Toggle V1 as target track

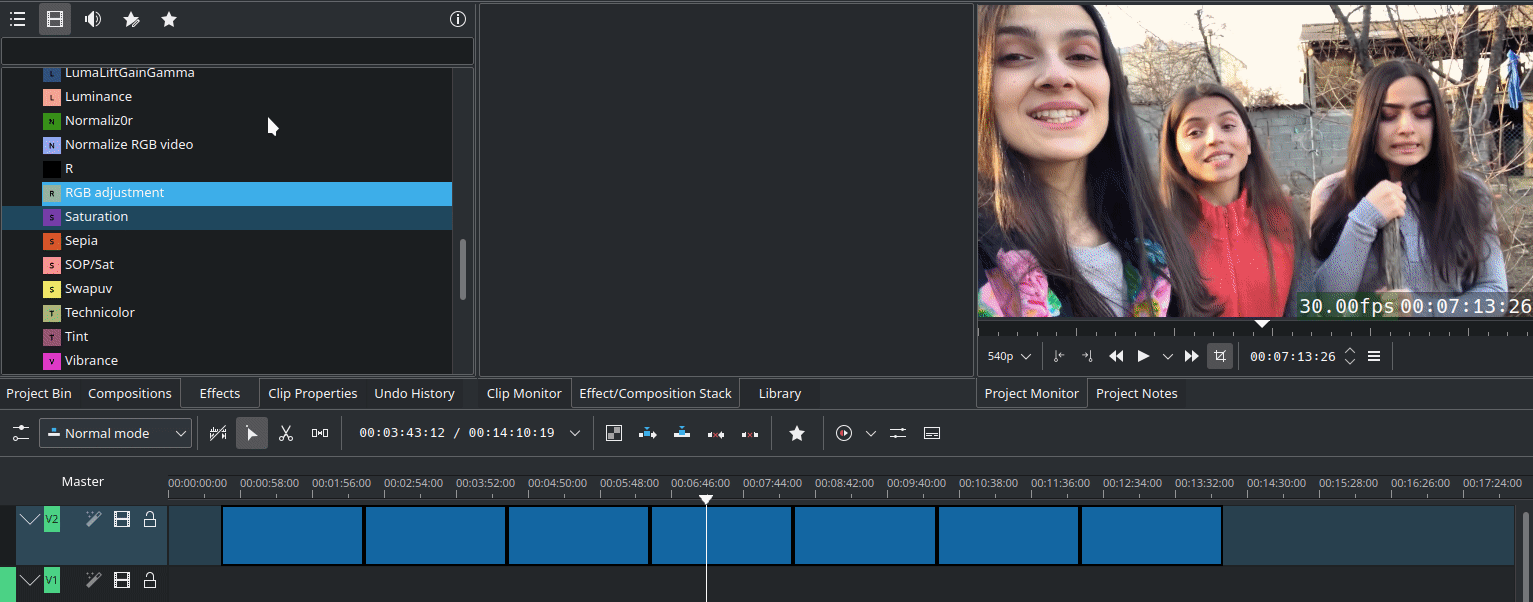(x=52, y=580)
